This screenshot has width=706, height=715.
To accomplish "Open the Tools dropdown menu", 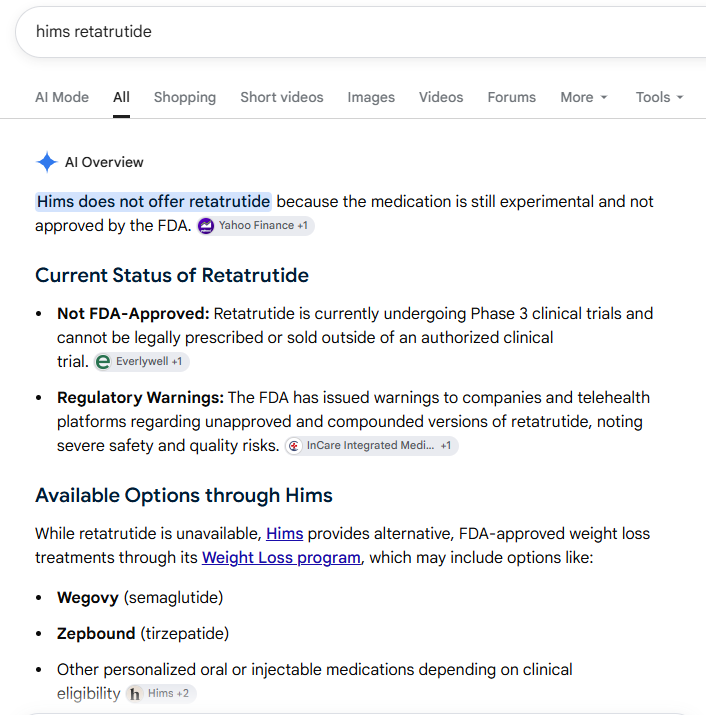I will (x=659, y=97).
